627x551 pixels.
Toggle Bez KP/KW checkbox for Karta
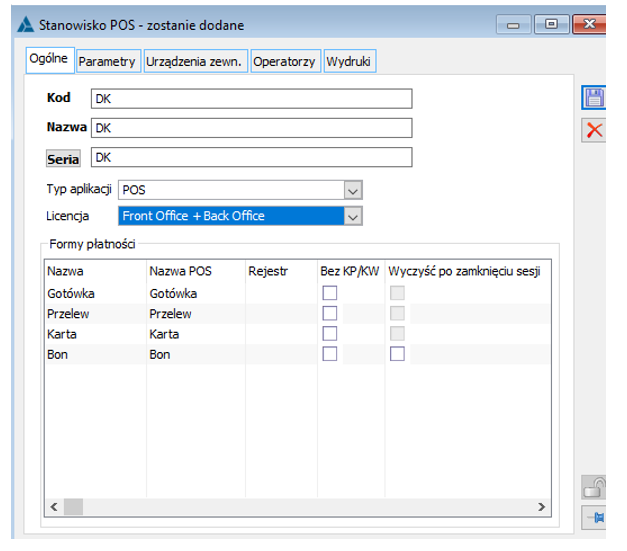tap(329, 333)
